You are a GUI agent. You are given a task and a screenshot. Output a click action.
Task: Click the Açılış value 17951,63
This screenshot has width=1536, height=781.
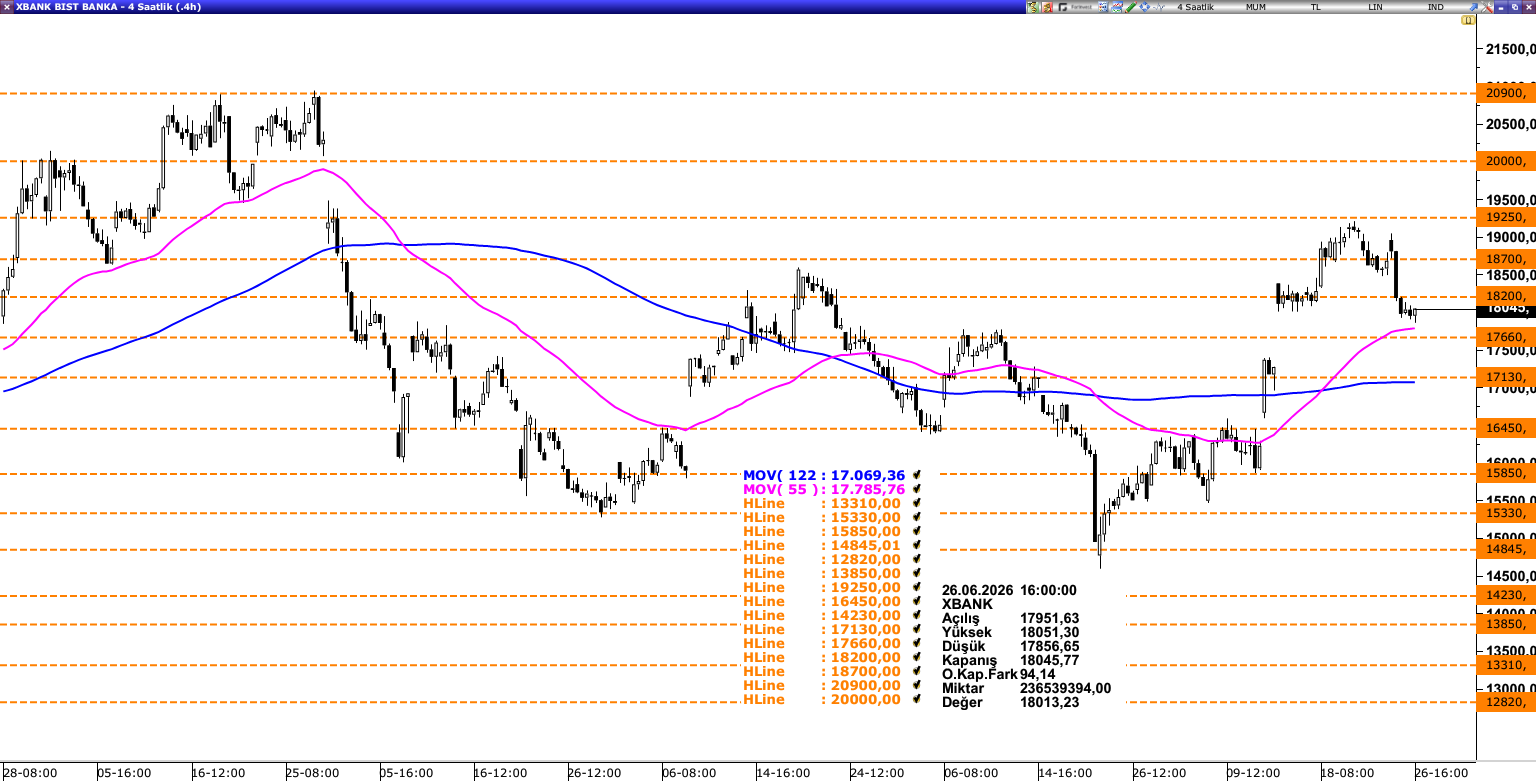(x=1049, y=618)
